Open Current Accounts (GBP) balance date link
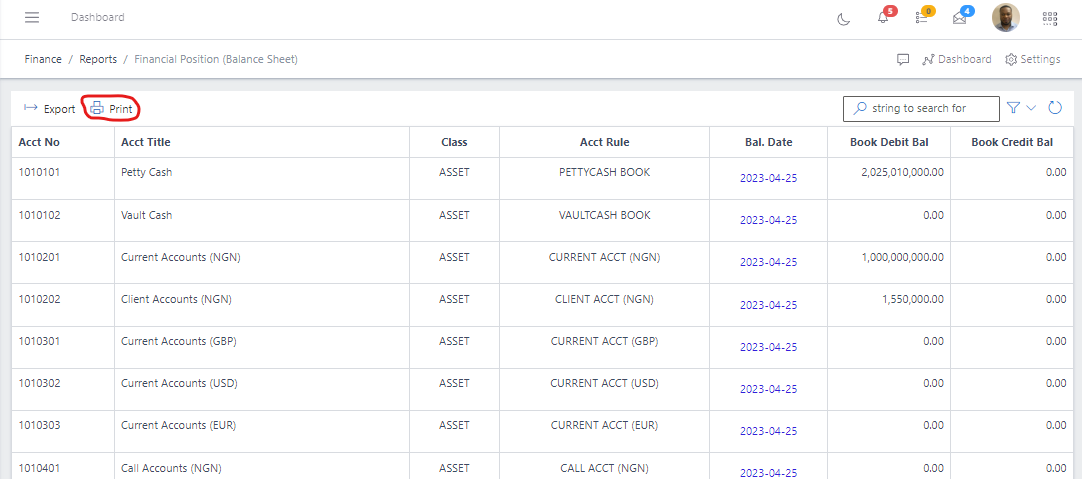Viewport: 1082px width, 479px height. click(x=768, y=347)
